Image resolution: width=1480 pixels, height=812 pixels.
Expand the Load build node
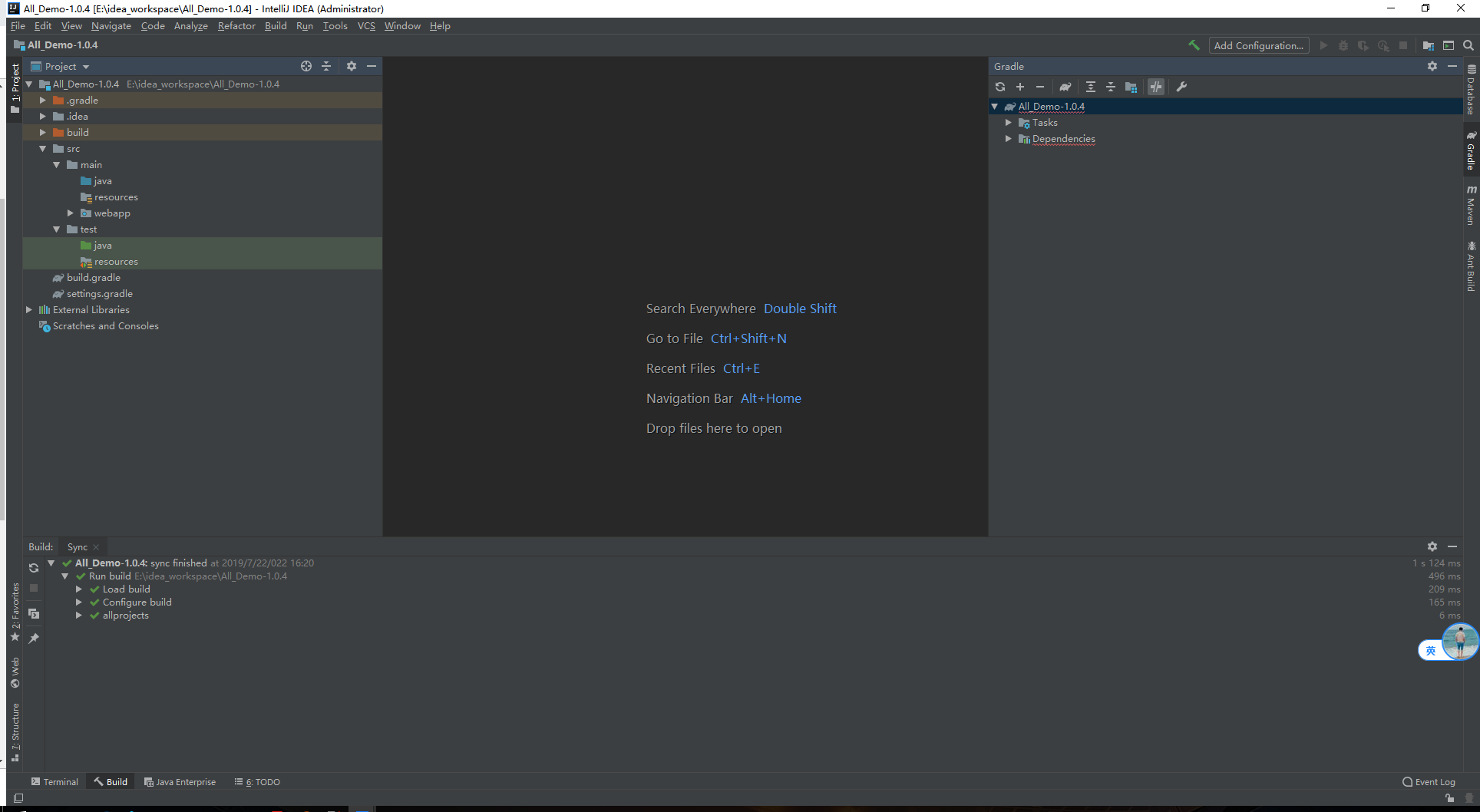point(79,589)
